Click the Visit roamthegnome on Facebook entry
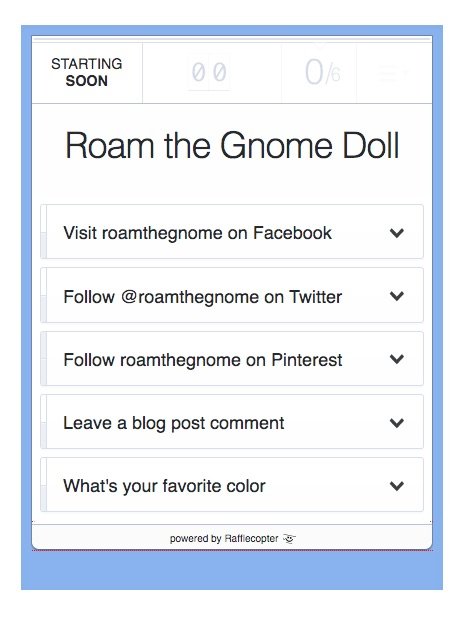The image size is (468, 622). pos(232,232)
